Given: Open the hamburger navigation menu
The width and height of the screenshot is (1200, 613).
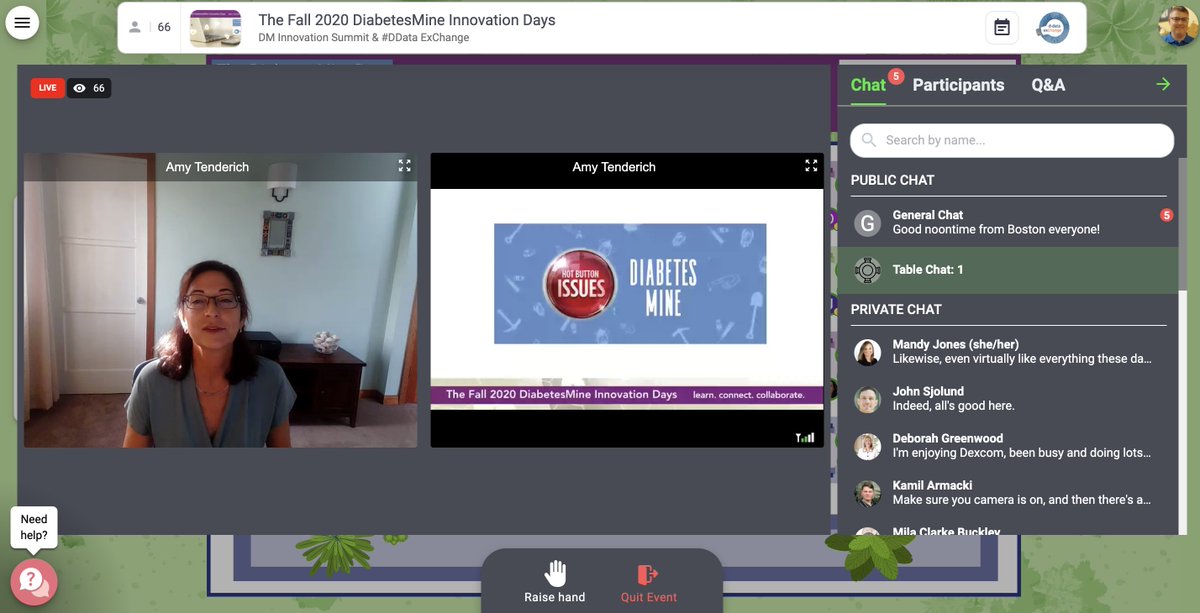Looking at the screenshot, I should tap(22, 21).
